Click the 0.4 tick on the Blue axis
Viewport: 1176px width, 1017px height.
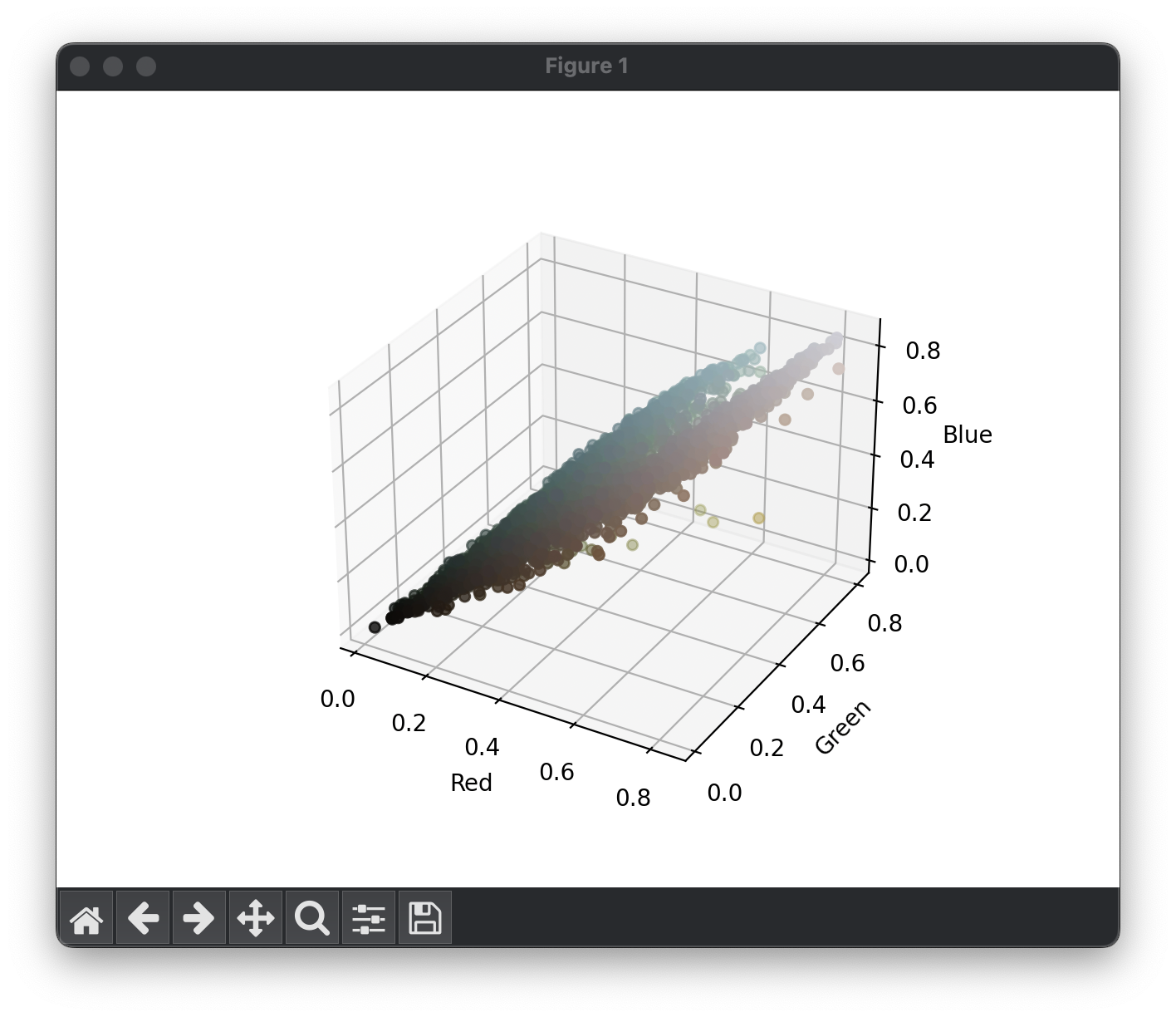pos(917,459)
